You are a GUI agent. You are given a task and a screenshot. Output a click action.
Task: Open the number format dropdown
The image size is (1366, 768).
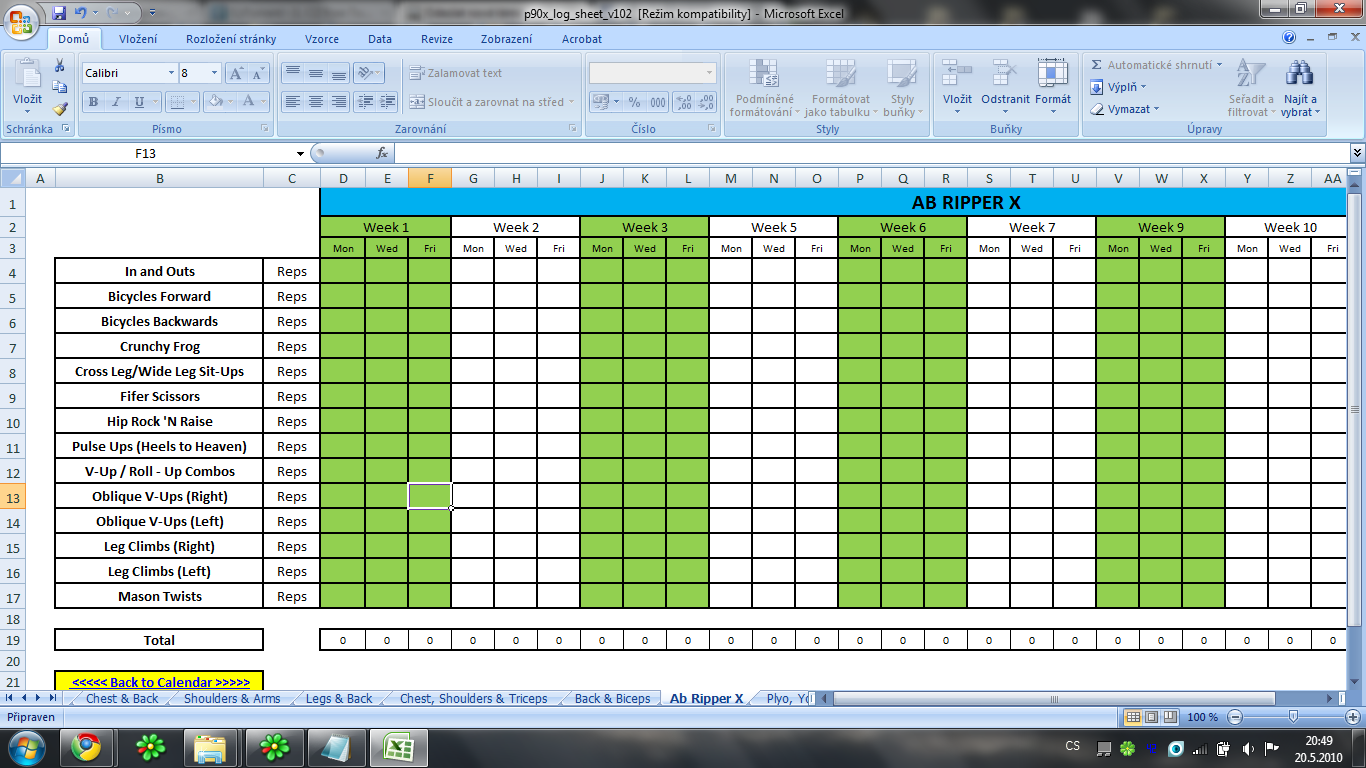point(710,73)
